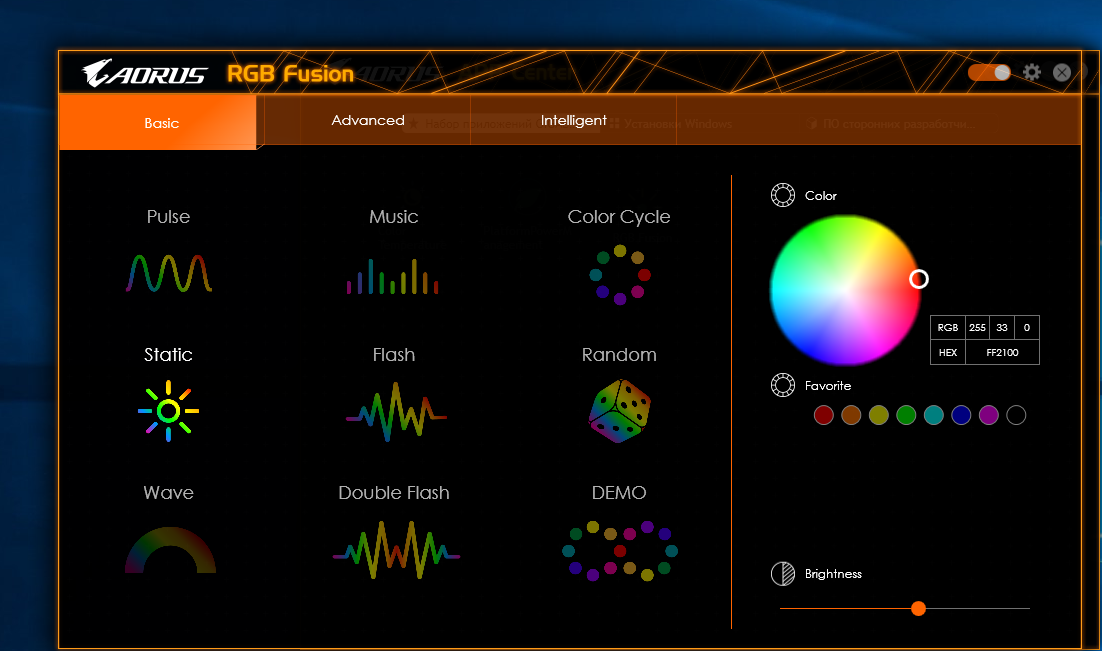Select the Random dice icon

[x=619, y=411]
